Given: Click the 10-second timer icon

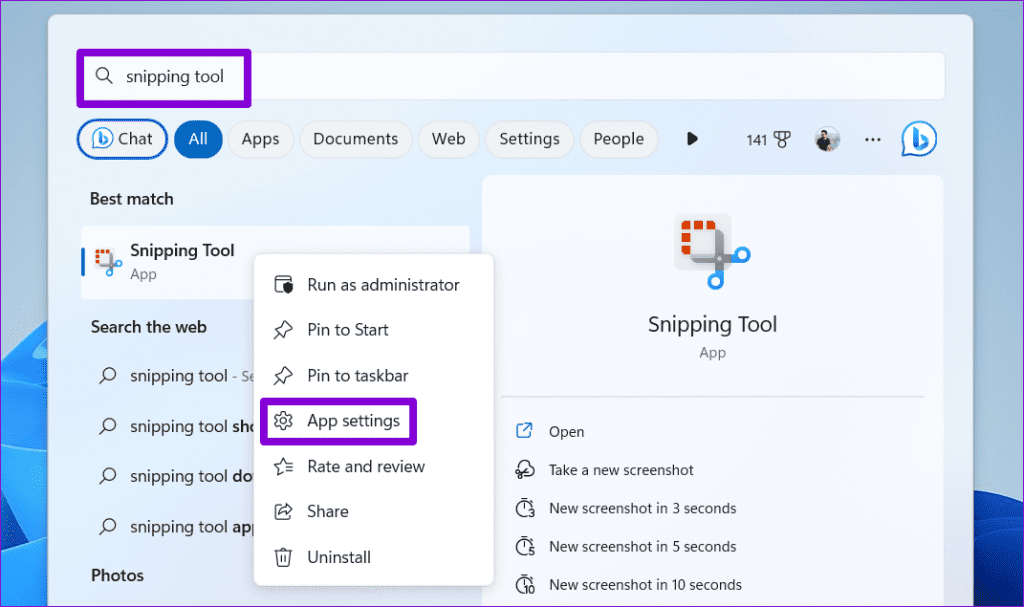Looking at the screenshot, I should pyautogui.click(x=526, y=584).
